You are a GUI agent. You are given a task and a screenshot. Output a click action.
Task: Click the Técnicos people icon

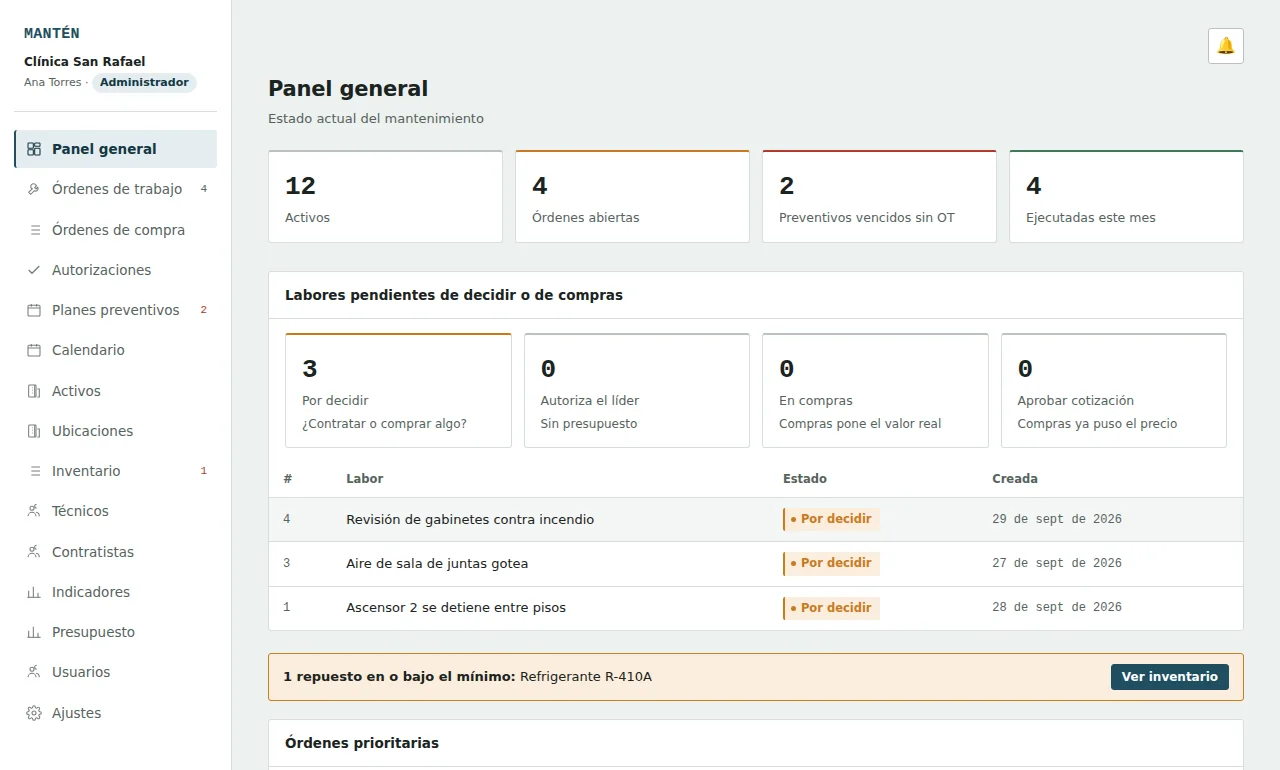34,511
